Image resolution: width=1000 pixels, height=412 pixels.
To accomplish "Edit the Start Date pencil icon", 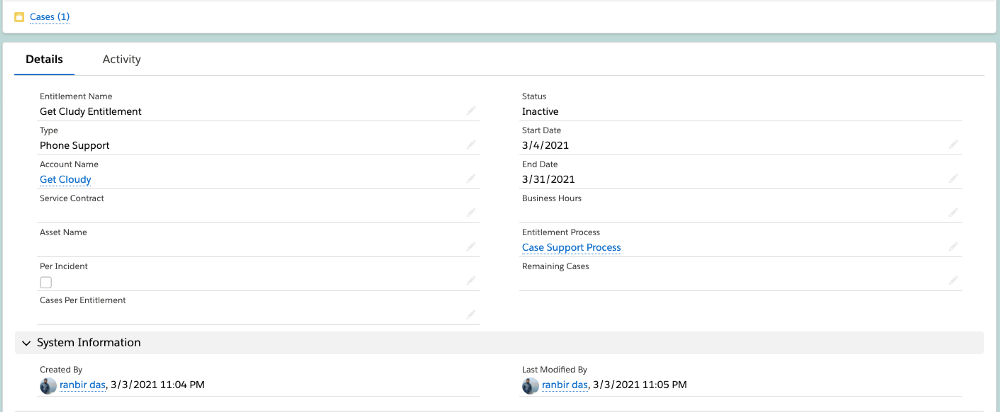I will [953, 145].
